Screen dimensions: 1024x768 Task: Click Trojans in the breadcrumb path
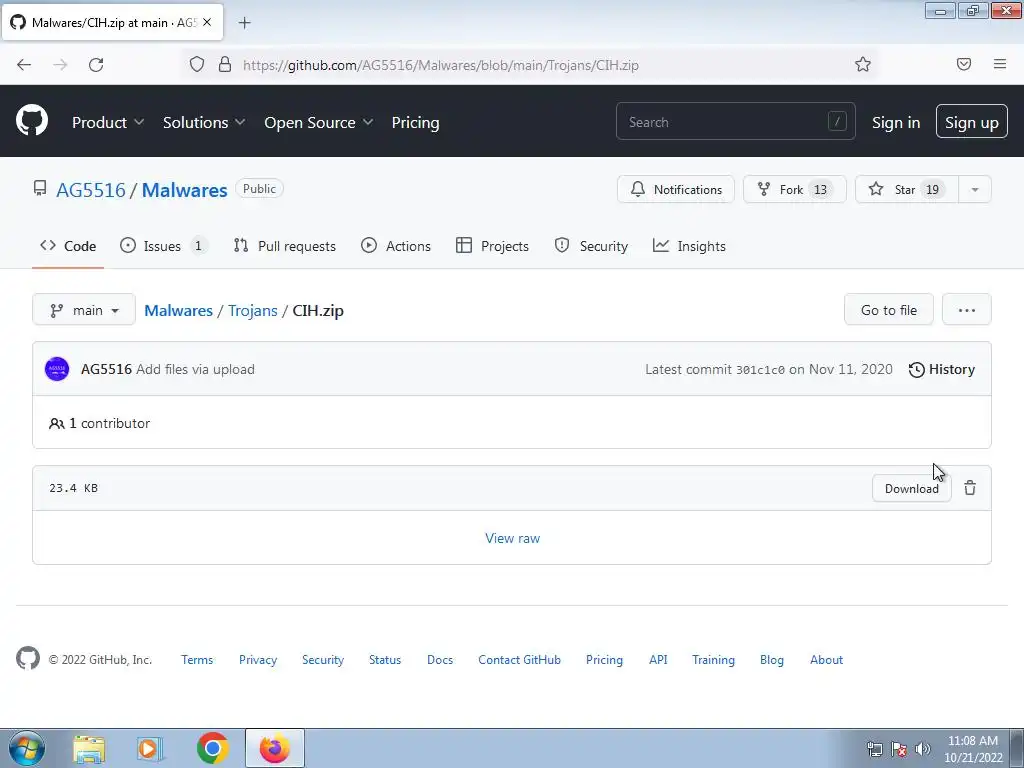(253, 310)
